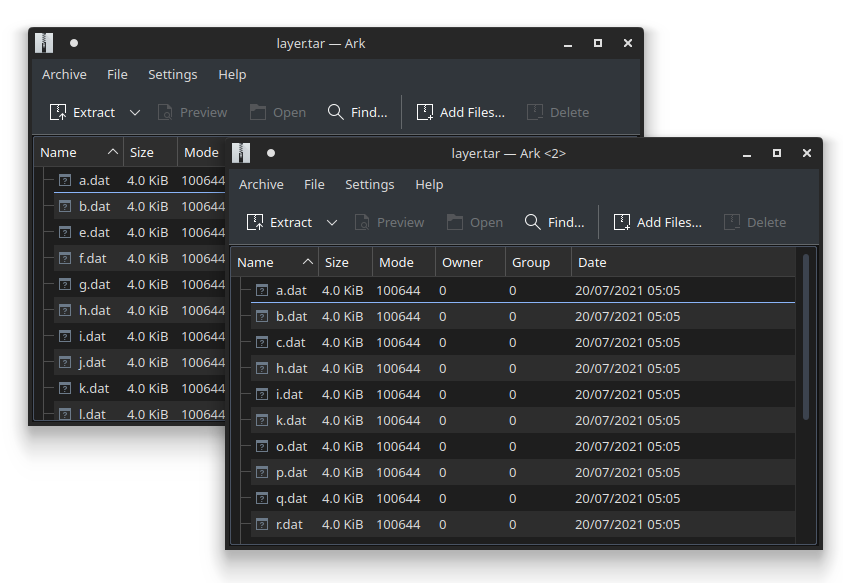Select i.dat row in back Ark window
Screen dimensions: 843x583
[139, 336]
